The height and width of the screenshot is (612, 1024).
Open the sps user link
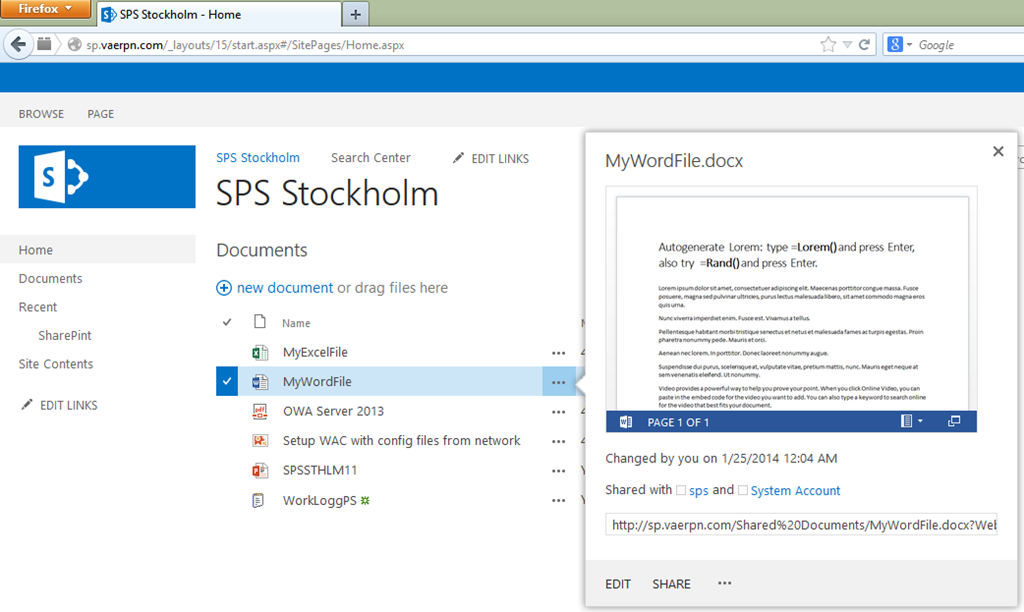[698, 491]
